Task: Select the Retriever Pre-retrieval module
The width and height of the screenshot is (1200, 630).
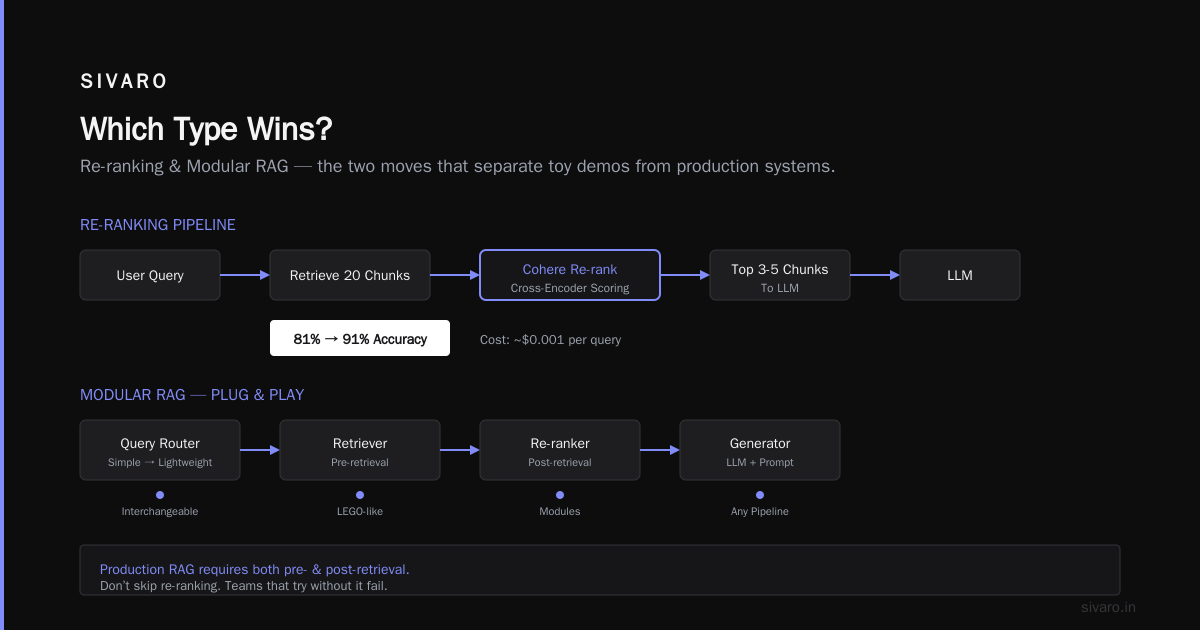Action: 360,450
